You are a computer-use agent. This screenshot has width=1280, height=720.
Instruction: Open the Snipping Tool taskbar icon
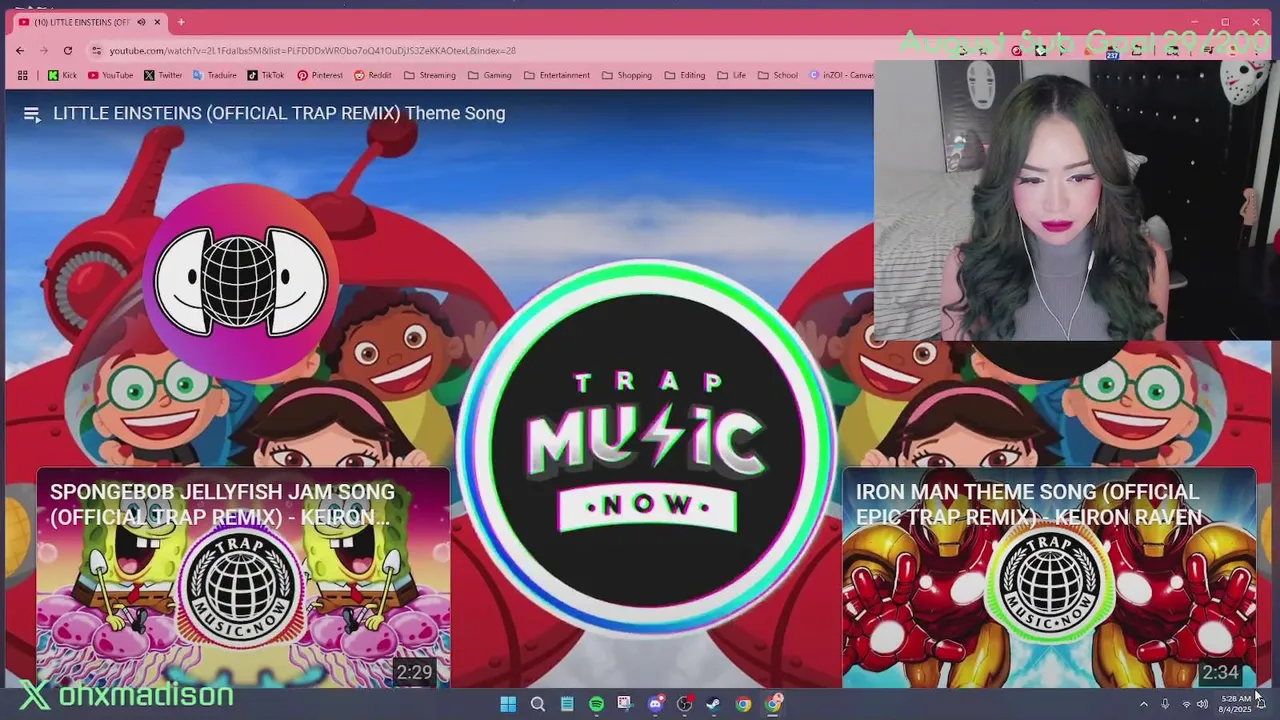pos(625,704)
